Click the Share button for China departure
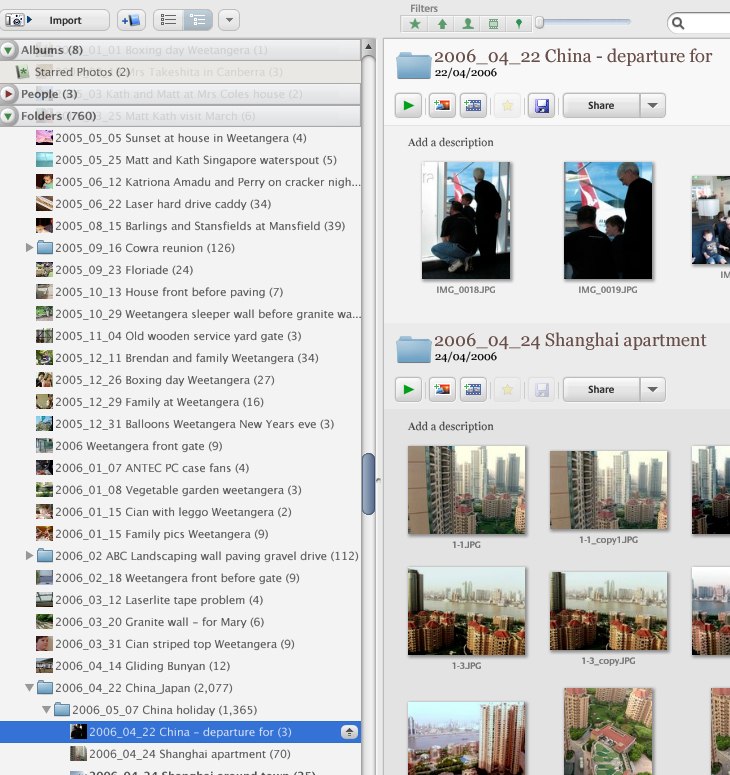 click(601, 105)
